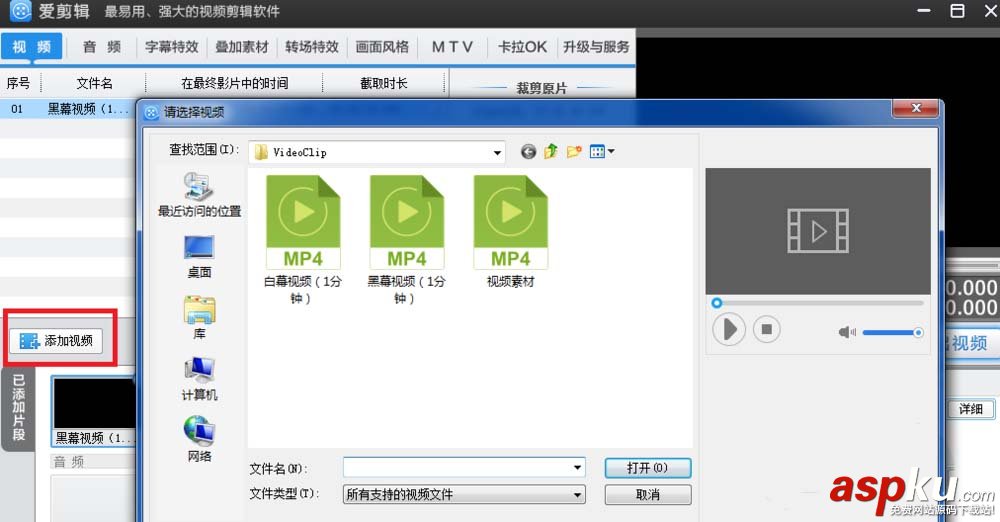Viewport: 1000px width, 522px height.
Task: Expand the 文件名 dropdown arrow
Action: point(577,468)
